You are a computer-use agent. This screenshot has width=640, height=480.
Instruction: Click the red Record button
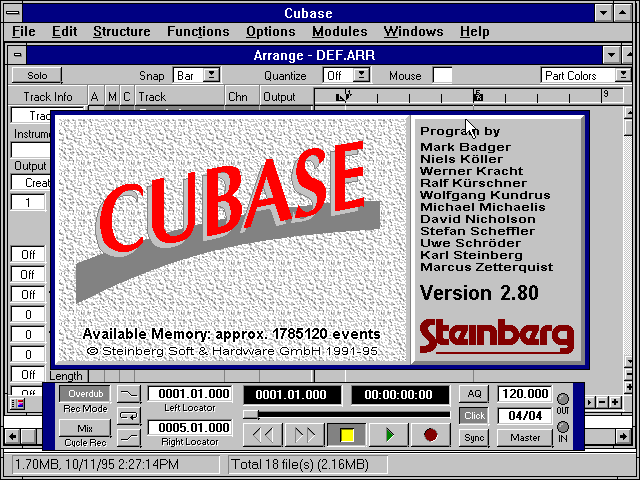click(430, 435)
